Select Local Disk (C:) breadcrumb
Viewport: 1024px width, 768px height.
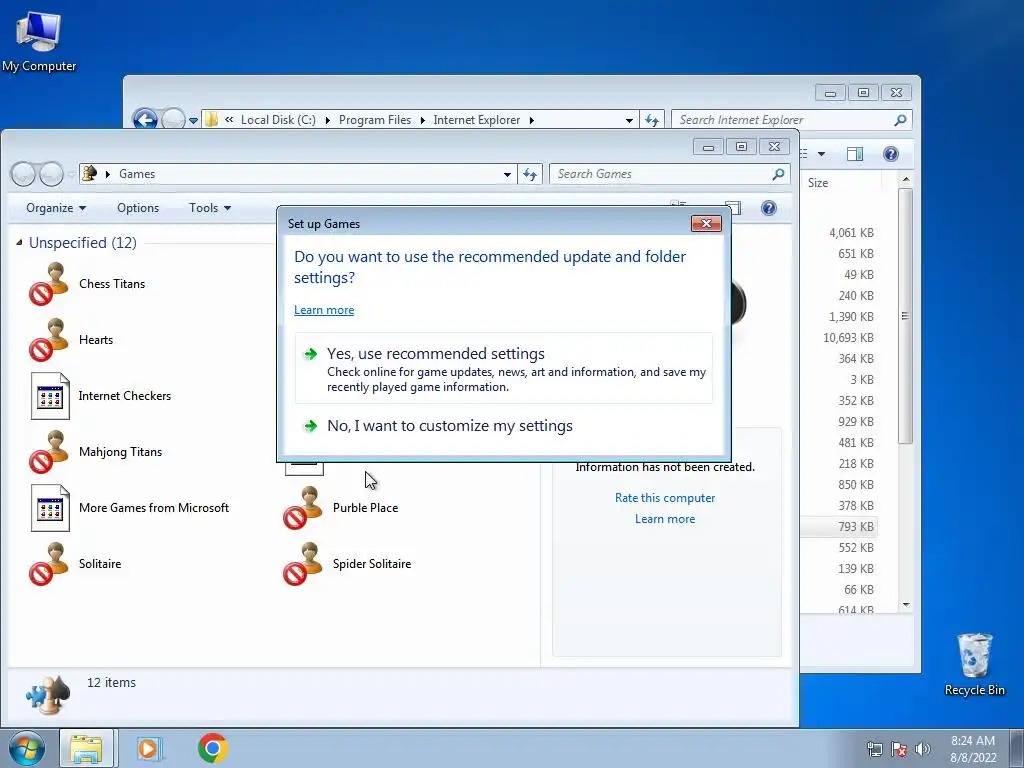pyautogui.click(x=278, y=120)
